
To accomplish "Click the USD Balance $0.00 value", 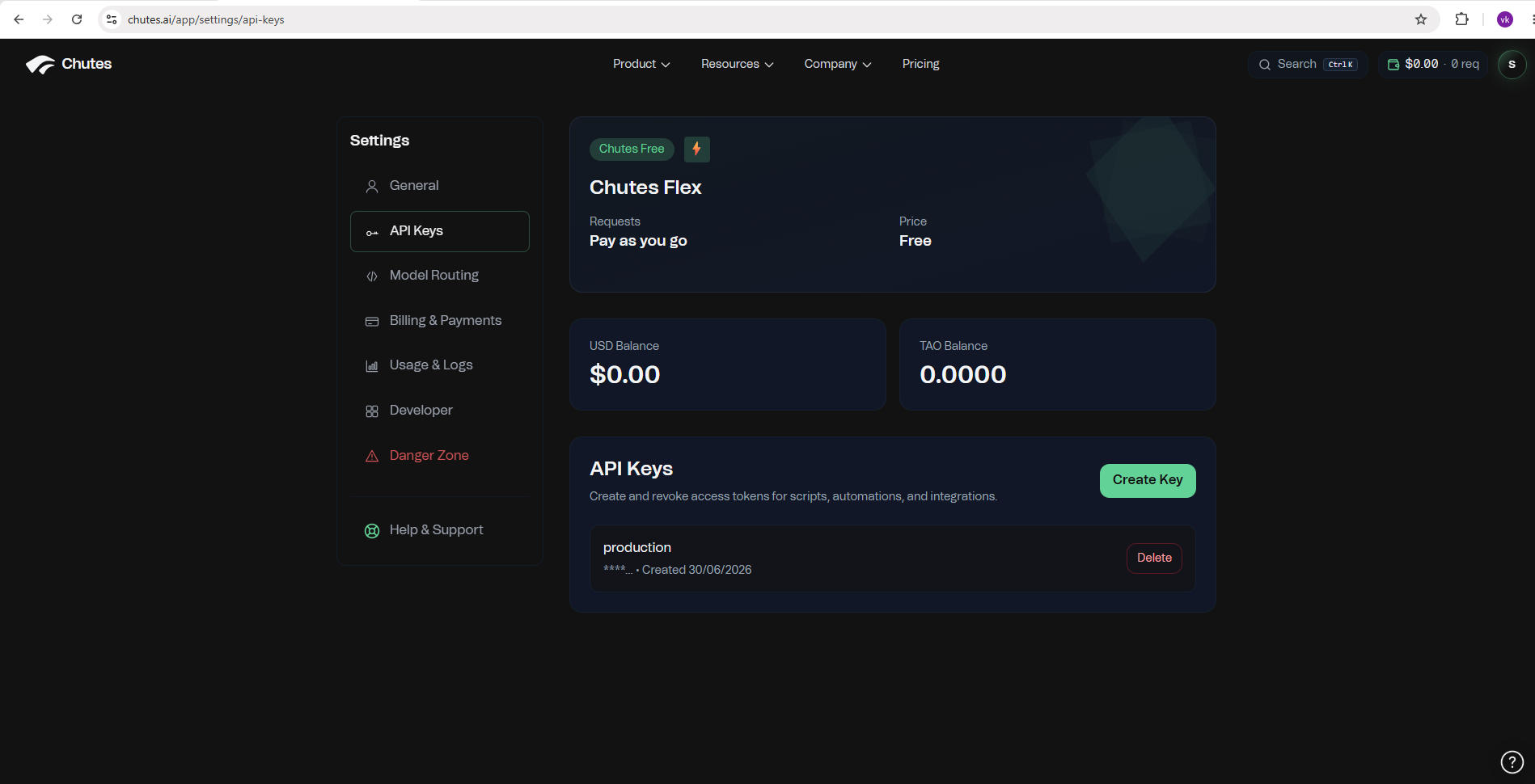I will coord(625,374).
